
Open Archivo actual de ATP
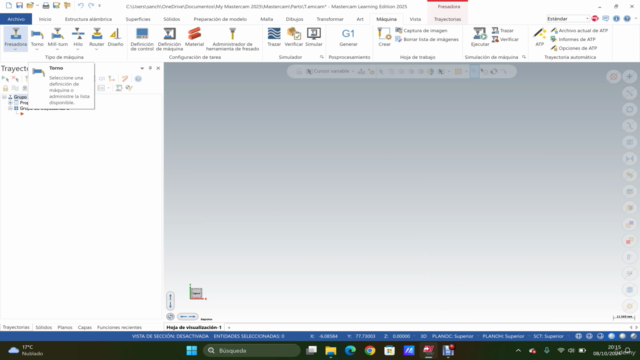[579, 31]
